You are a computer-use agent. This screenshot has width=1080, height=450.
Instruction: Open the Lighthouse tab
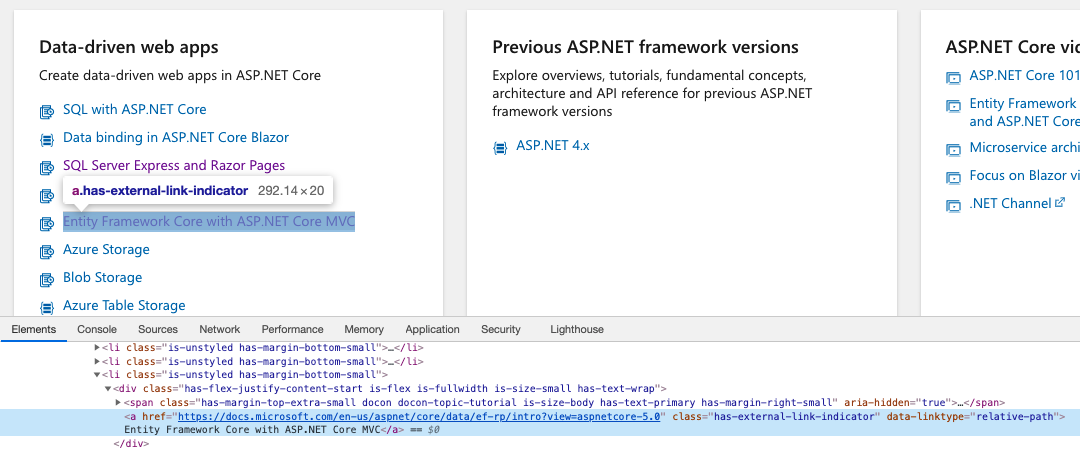pyautogui.click(x=577, y=329)
